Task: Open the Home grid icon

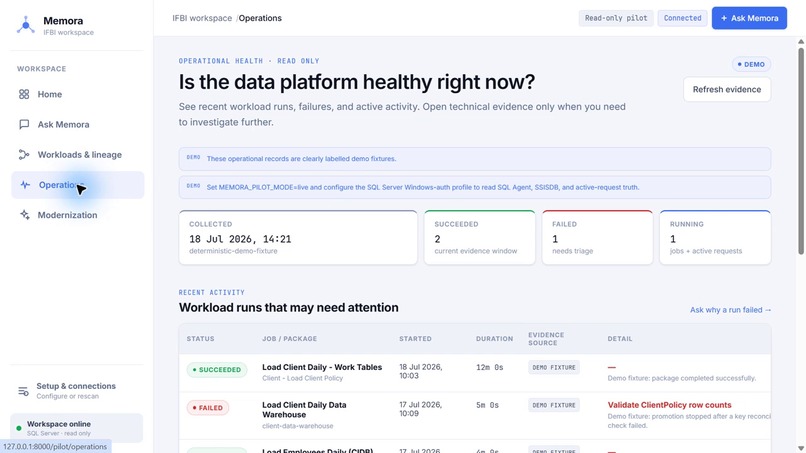Action: point(24,94)
